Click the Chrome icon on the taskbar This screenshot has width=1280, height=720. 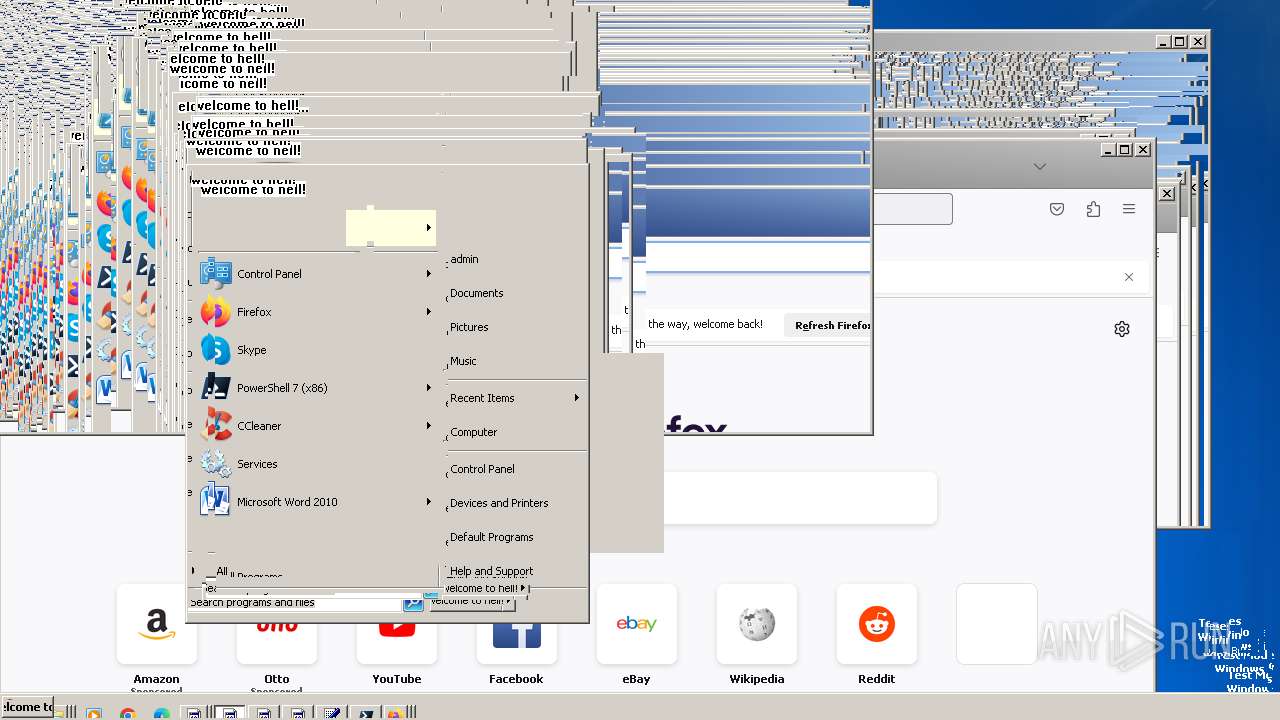(127, 714)
